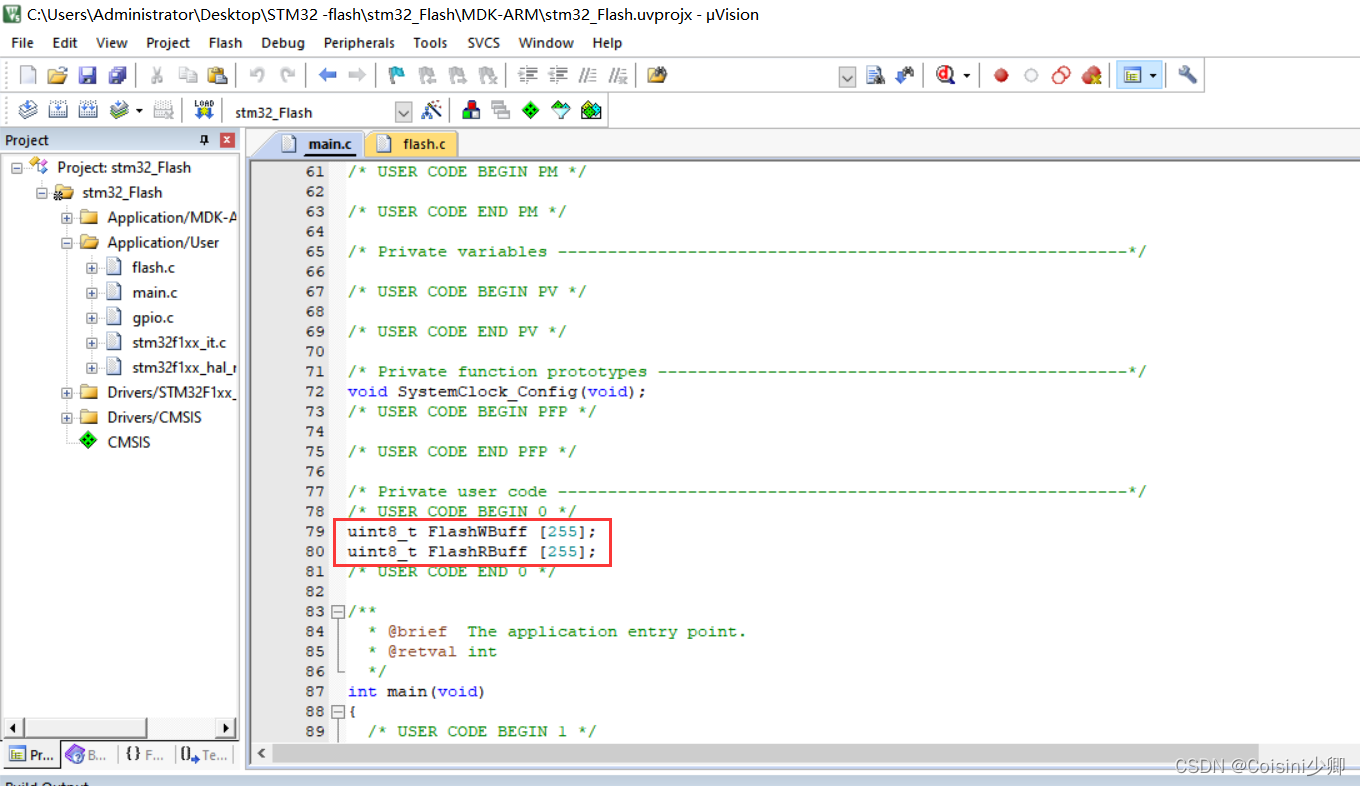This screenshot has height=786, width=1360.
Task: Click Select Software Packs icon
Action: [561, 110]
